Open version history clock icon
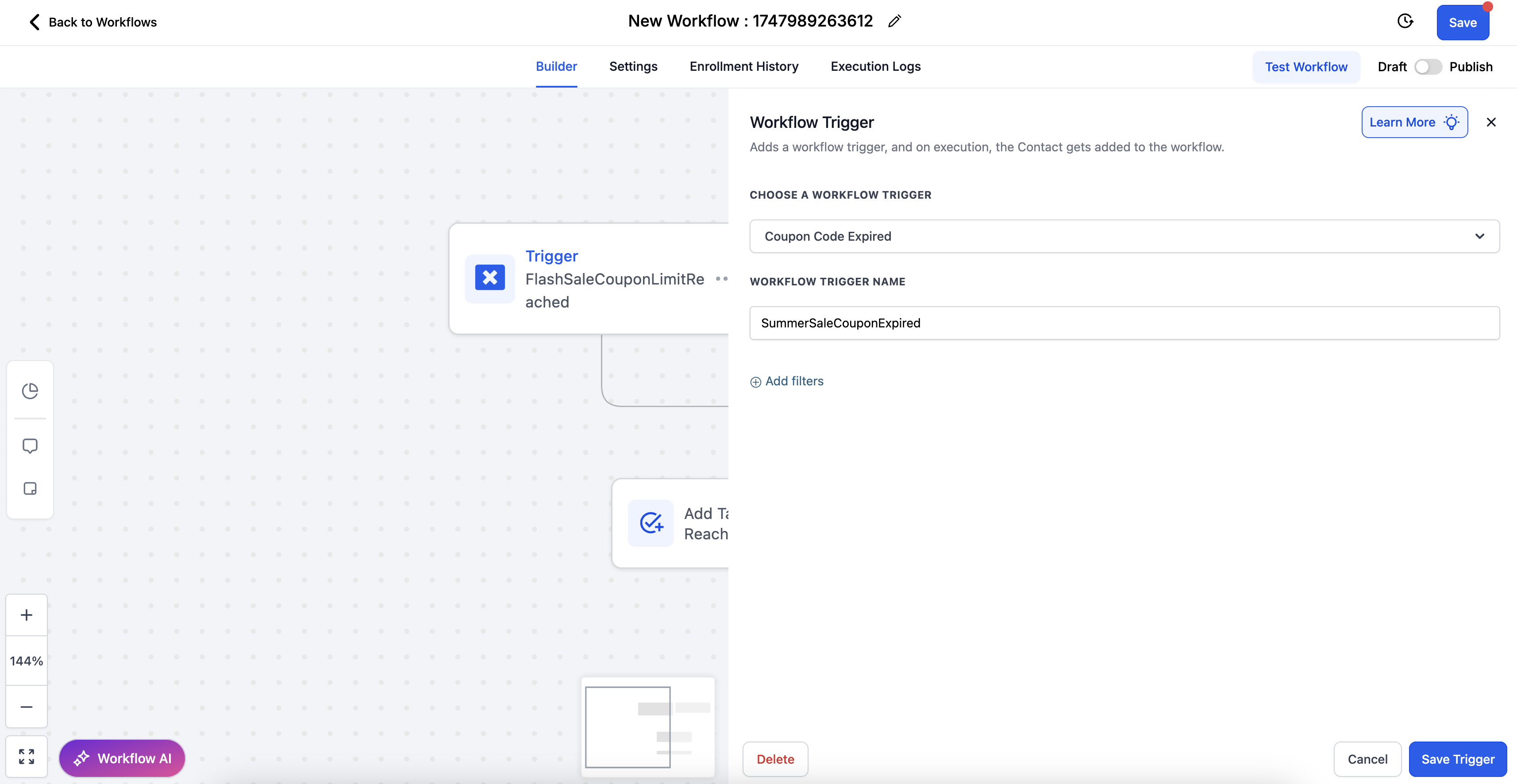The image size is (1517, 784). [1405, 22]
